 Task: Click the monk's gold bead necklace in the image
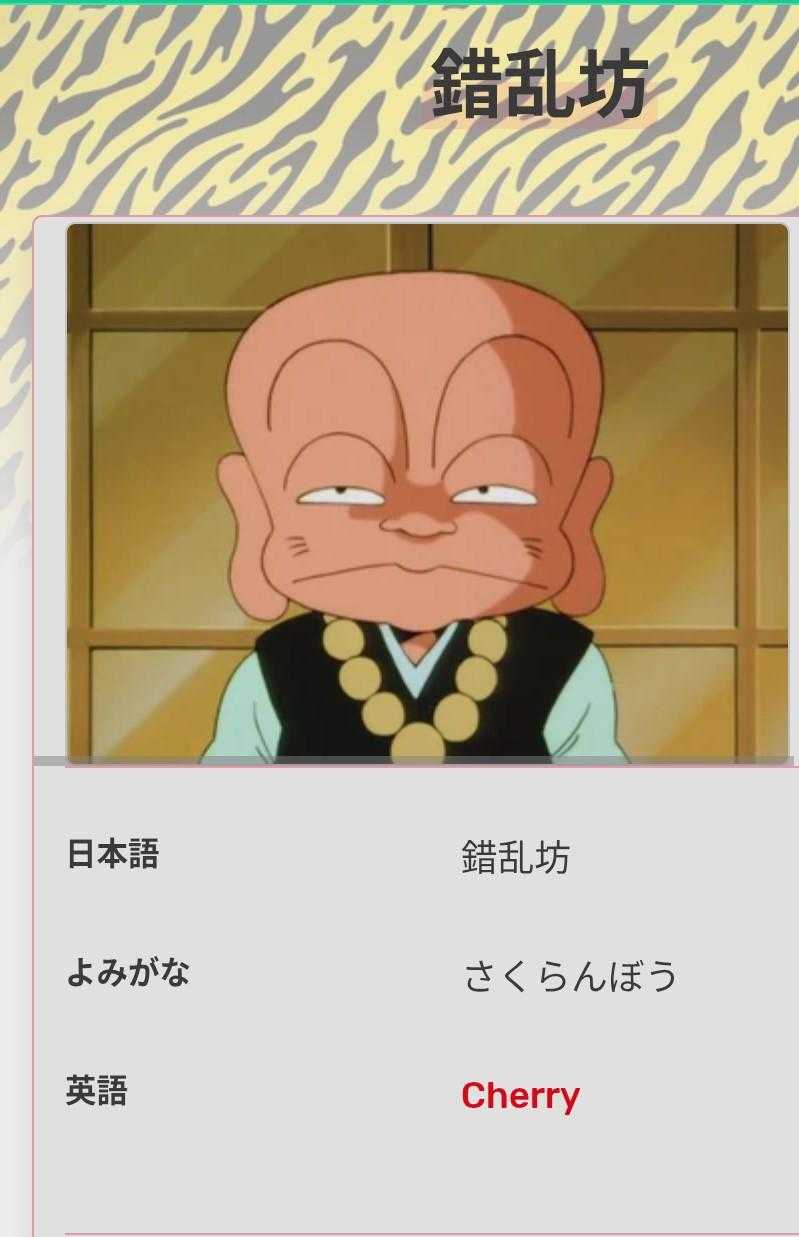(418, 690)
